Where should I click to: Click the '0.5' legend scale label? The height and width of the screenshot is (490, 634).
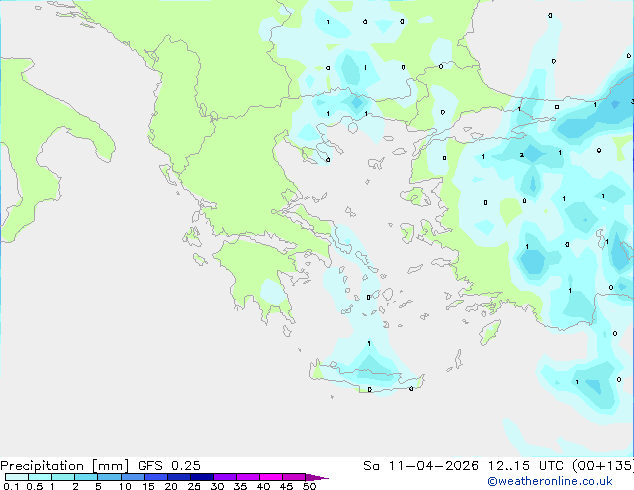pos(35,486)
